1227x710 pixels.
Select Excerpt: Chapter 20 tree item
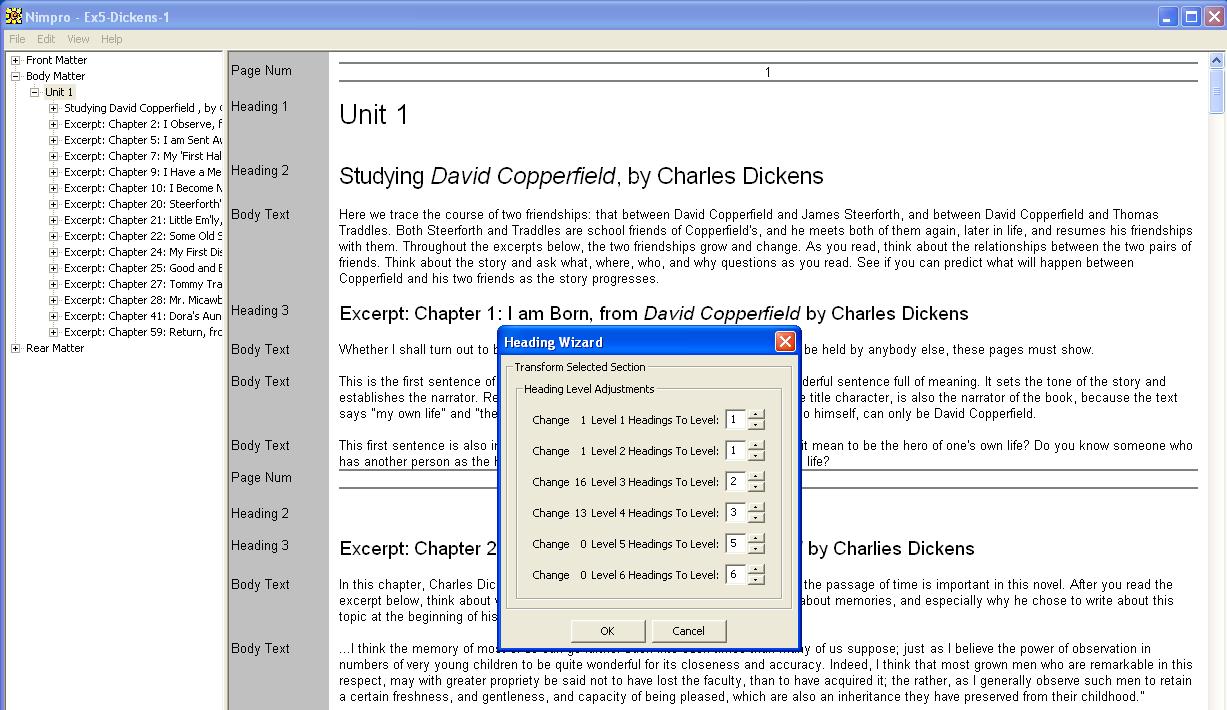(143, 204)
